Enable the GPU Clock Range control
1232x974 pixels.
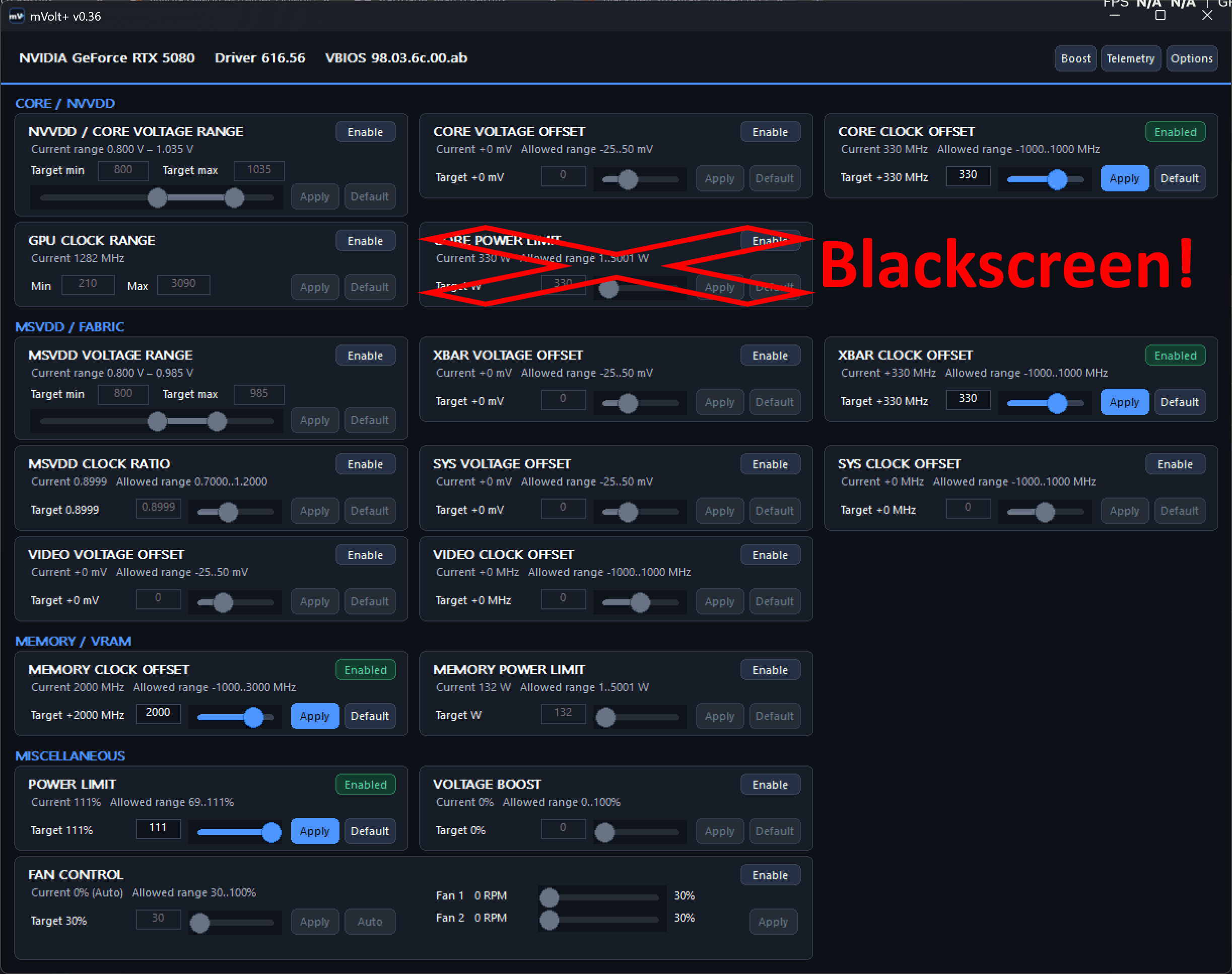click(365, 241)
